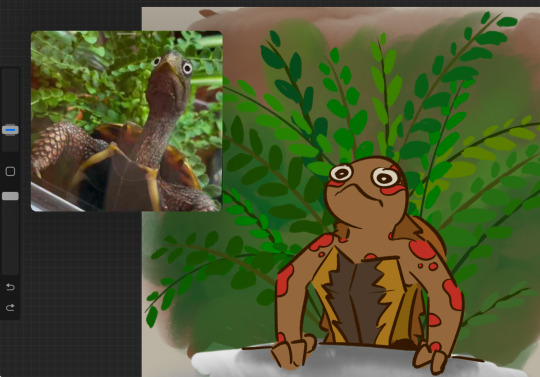Select the turtle reference photo thumbnail
540x377 pixels.
tap(127, 121)
